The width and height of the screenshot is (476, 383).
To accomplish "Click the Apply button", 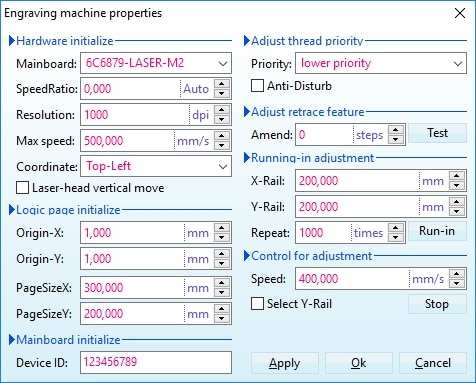I will (285, 363).
